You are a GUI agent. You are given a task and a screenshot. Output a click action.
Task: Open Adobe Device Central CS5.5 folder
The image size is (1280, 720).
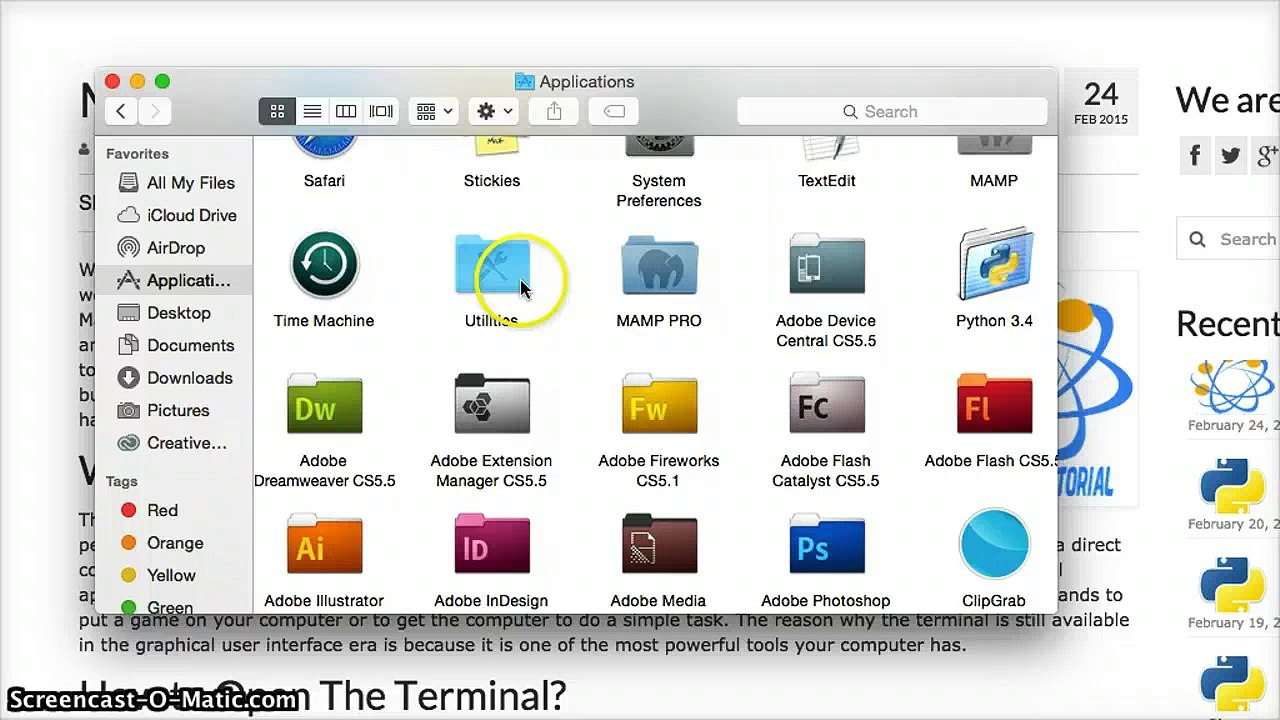click(x=826, y=265)
